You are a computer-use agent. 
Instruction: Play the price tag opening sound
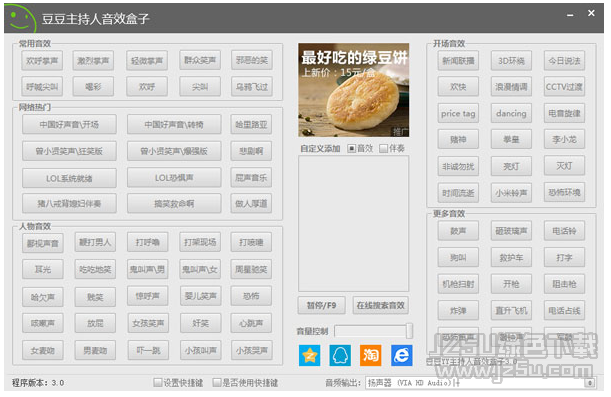coord(458,113)
